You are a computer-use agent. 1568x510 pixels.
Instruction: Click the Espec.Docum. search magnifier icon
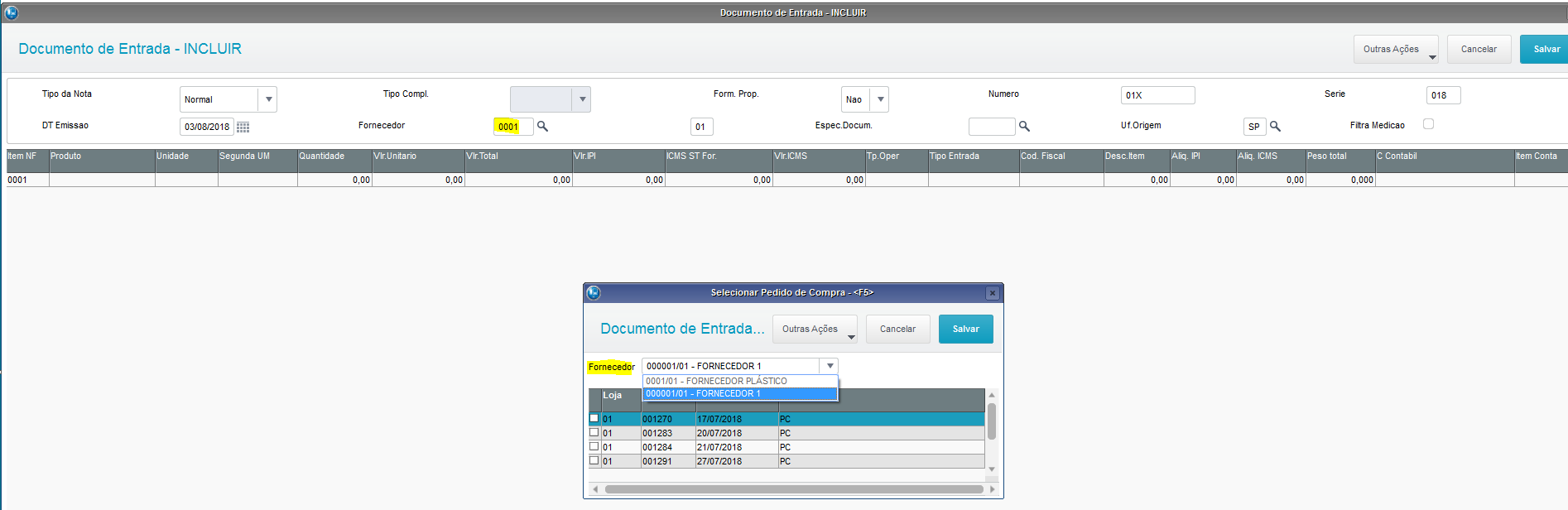click(x=1024, y=126)
